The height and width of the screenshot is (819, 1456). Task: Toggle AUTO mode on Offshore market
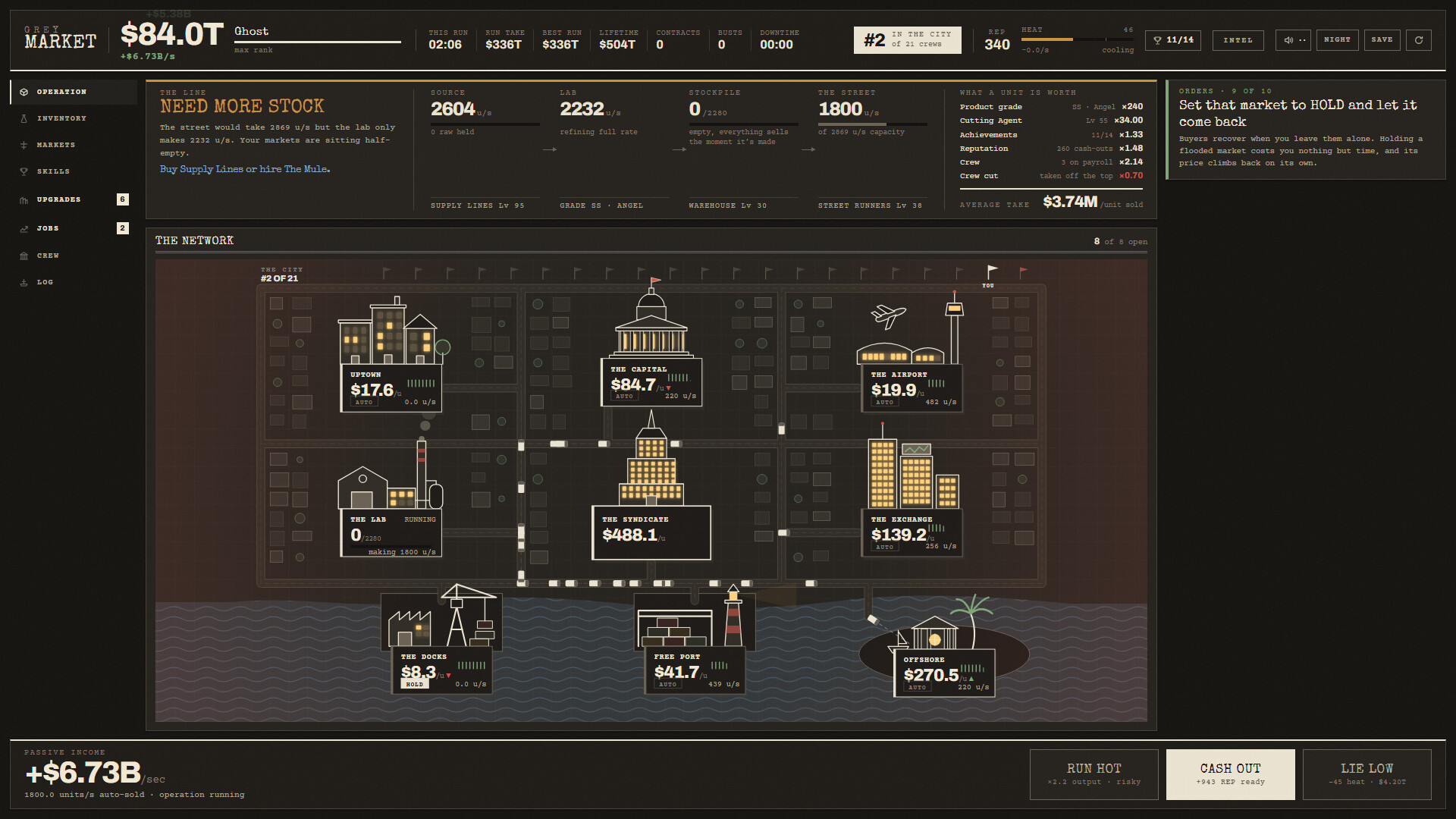pyautogui.click(x=917, y=688)
